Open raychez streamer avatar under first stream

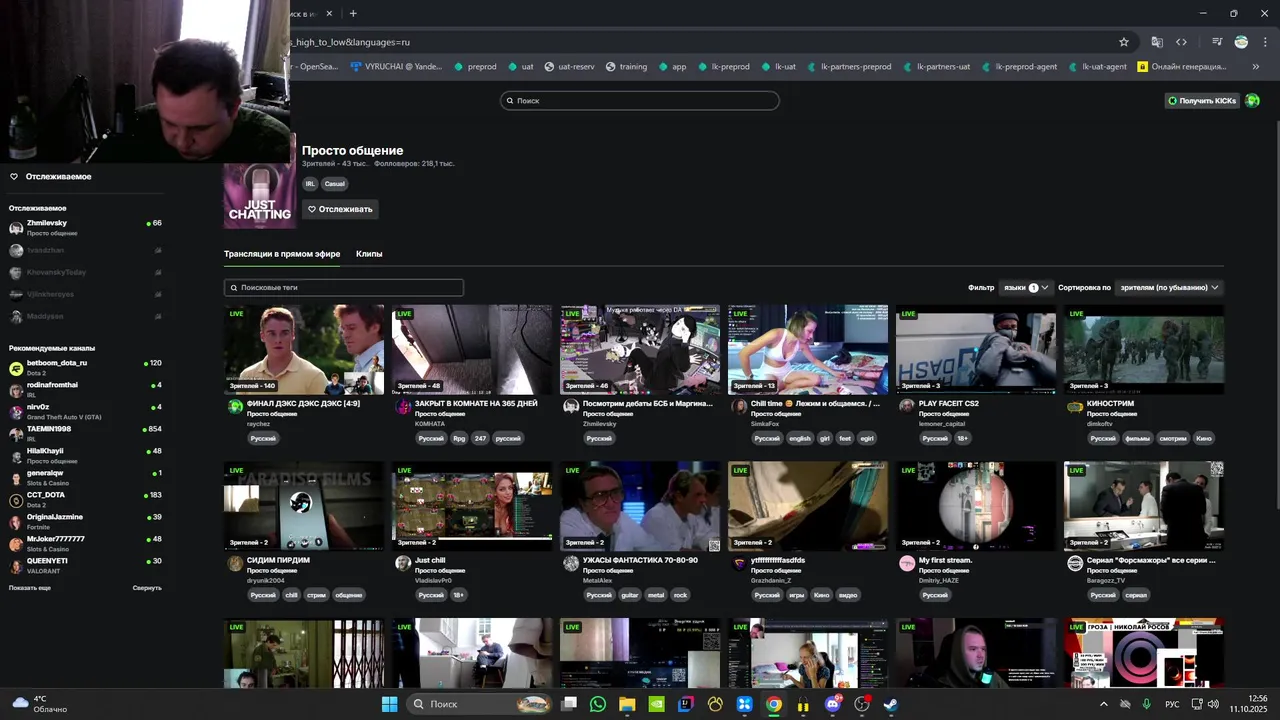(235, 407)
